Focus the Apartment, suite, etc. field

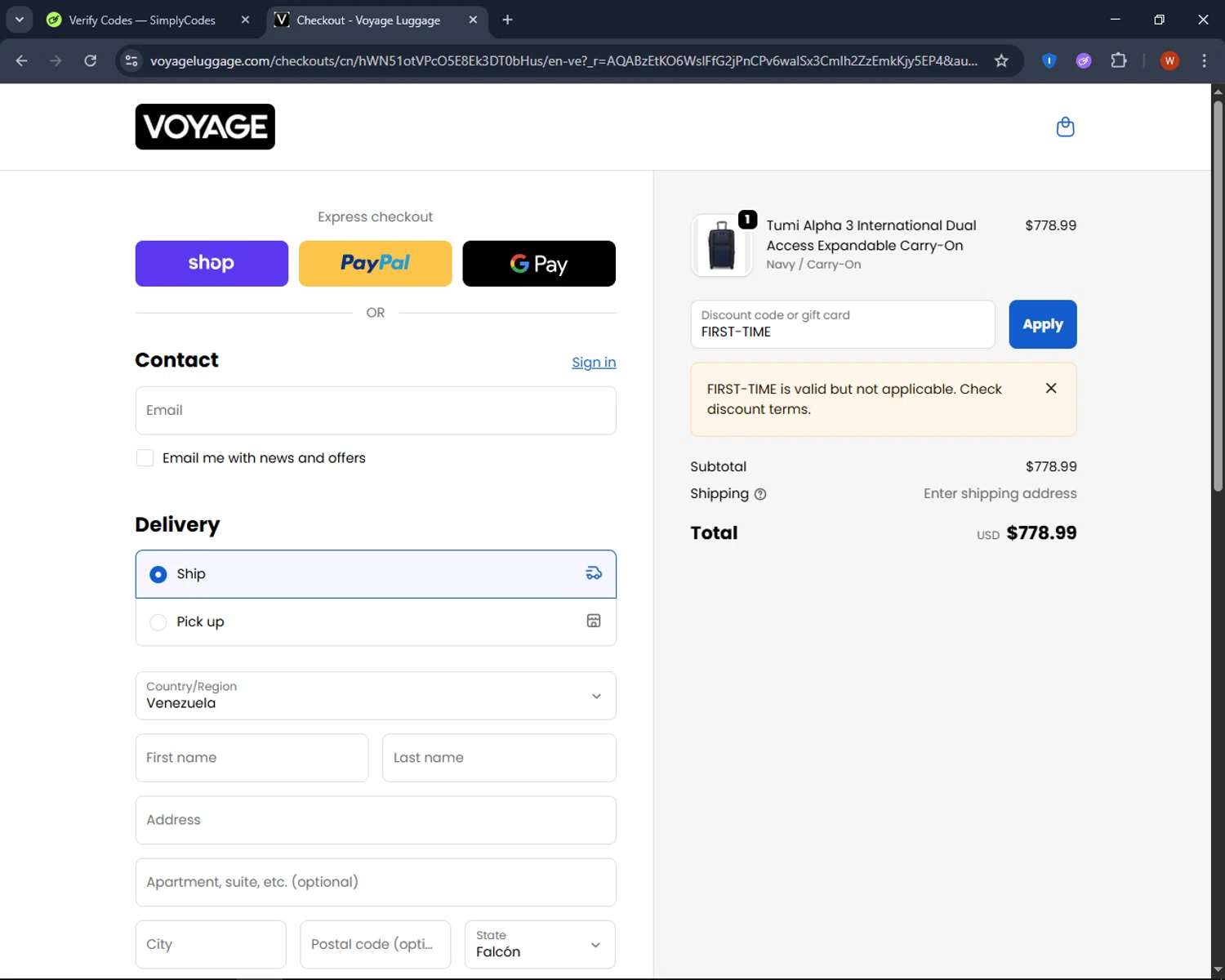point(376,882)
